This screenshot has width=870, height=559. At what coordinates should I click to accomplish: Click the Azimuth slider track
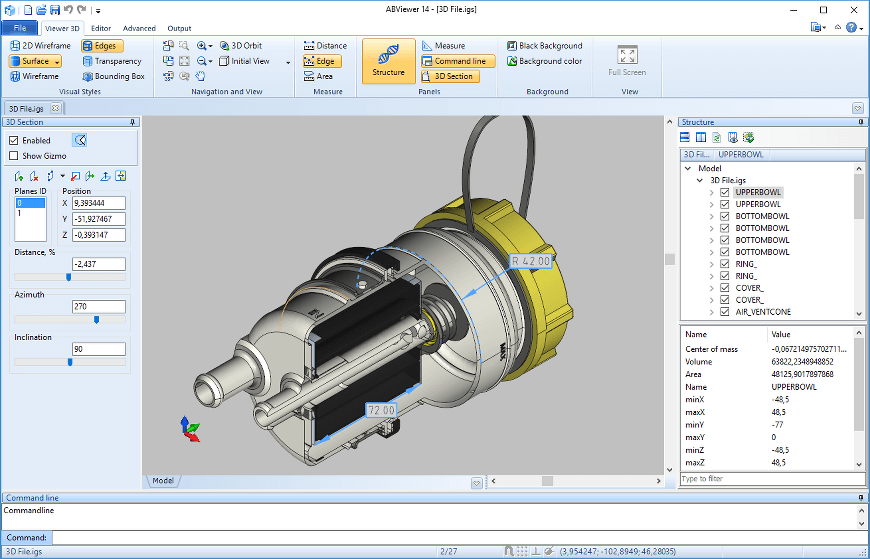[x=69, y=320]
